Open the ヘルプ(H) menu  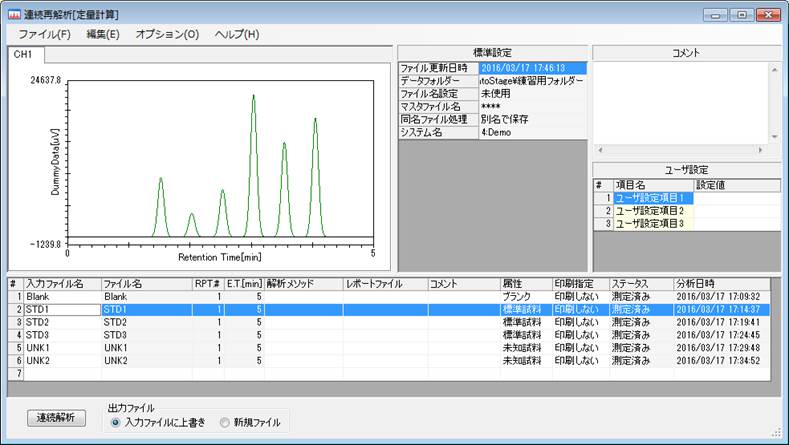[237, 34]
